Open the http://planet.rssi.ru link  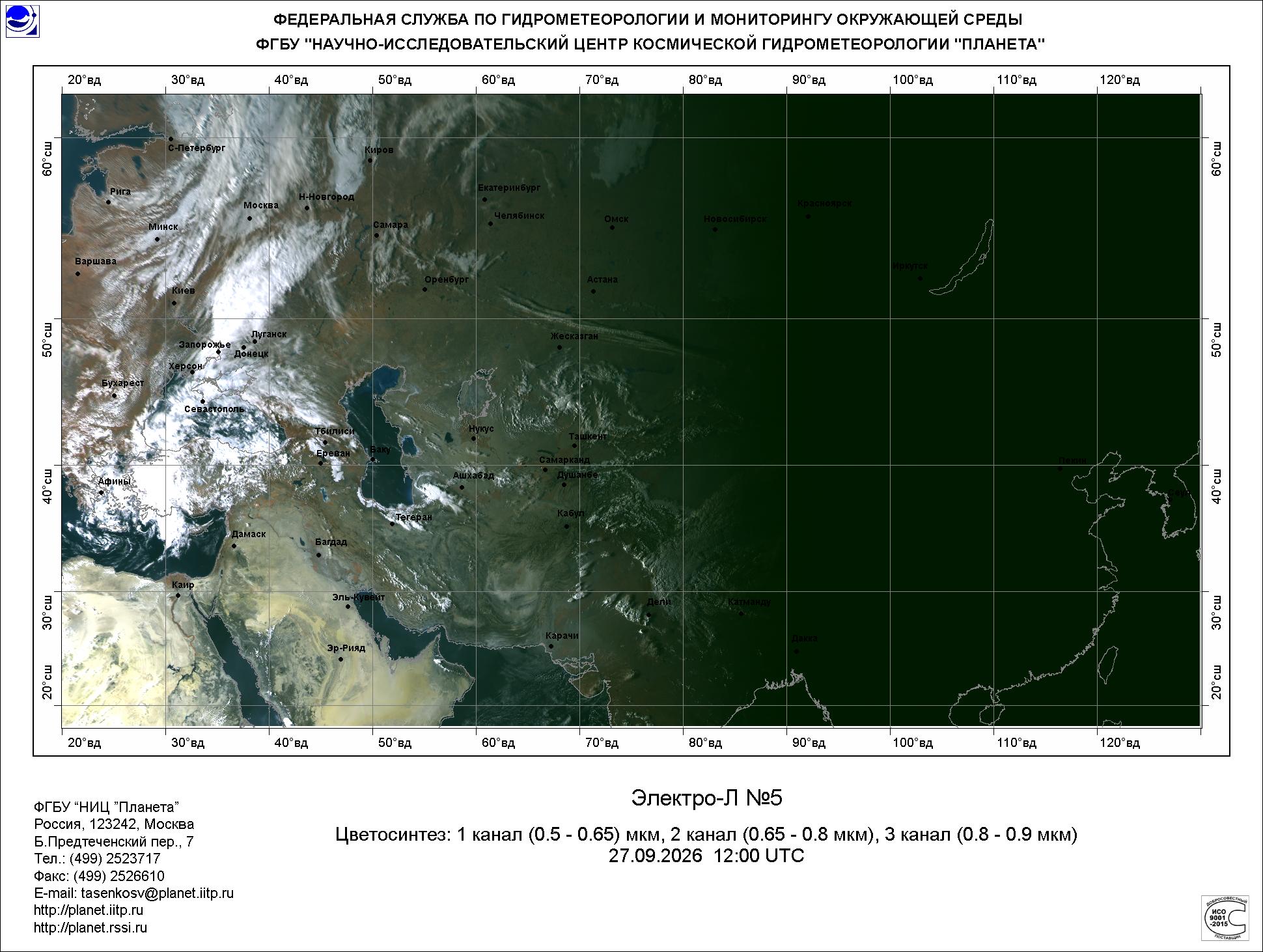point(90,928)
